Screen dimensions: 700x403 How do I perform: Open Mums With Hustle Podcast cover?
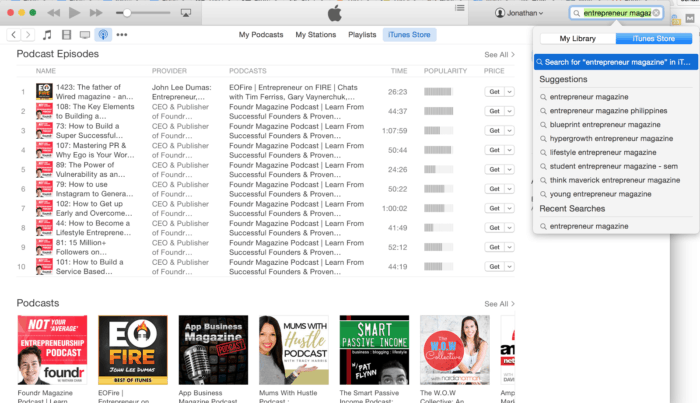[x=294, y=350]
